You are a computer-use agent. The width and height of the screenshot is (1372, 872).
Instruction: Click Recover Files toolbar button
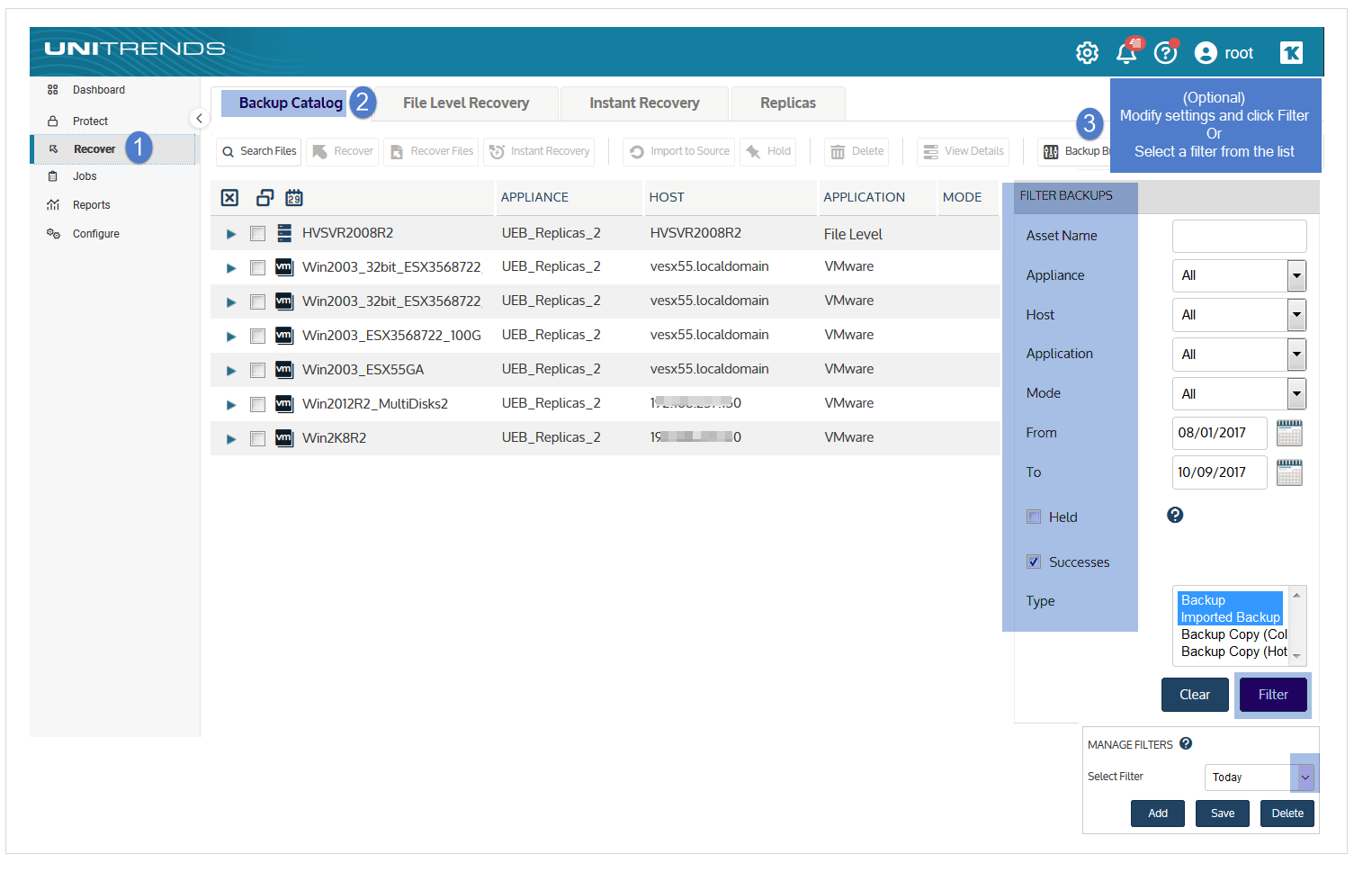[x=432, y=151]
